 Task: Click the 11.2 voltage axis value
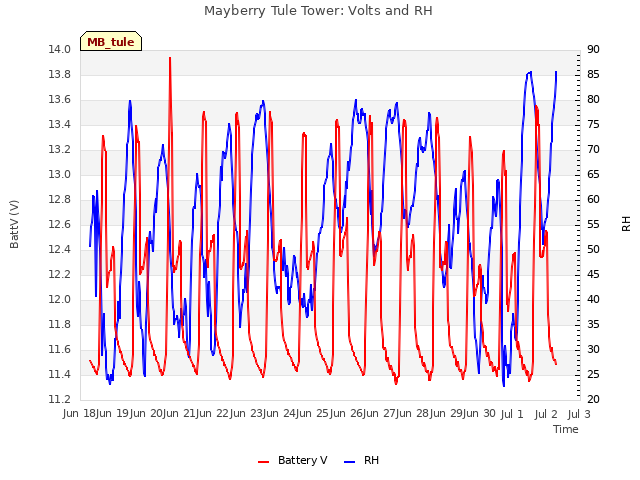click(60, 399)
